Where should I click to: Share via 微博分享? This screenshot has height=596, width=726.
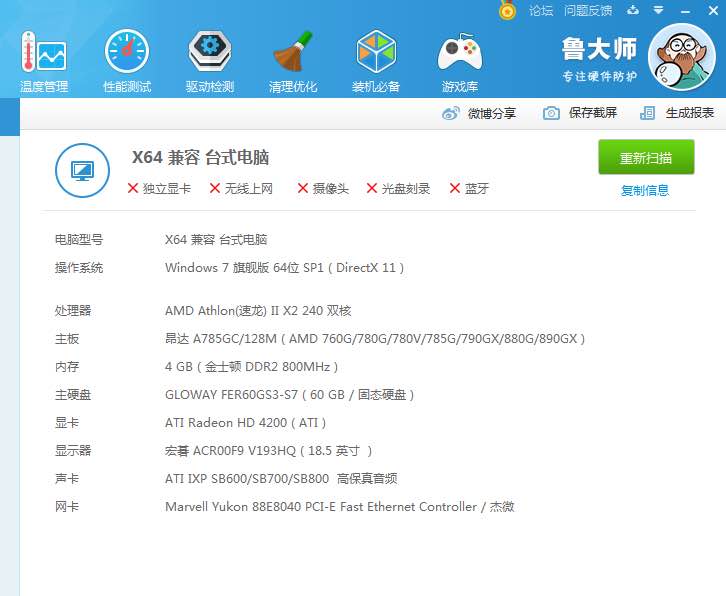point(492,113)
